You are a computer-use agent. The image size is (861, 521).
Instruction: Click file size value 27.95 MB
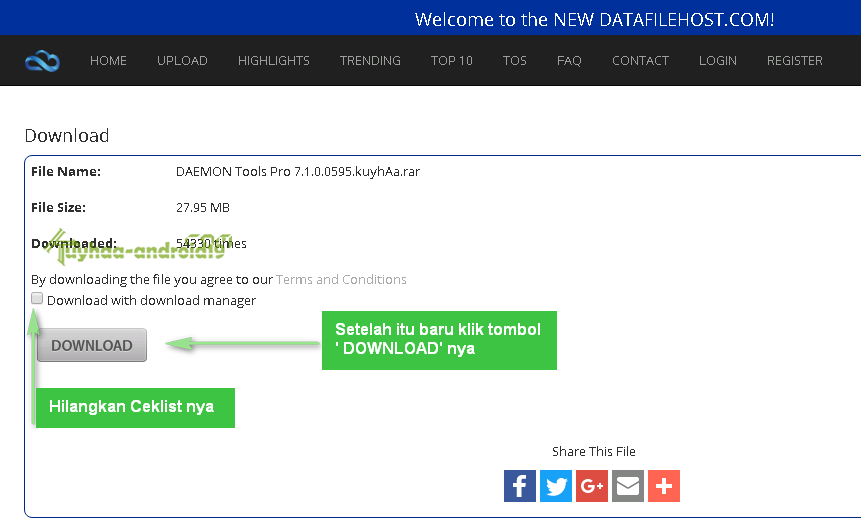203,208
